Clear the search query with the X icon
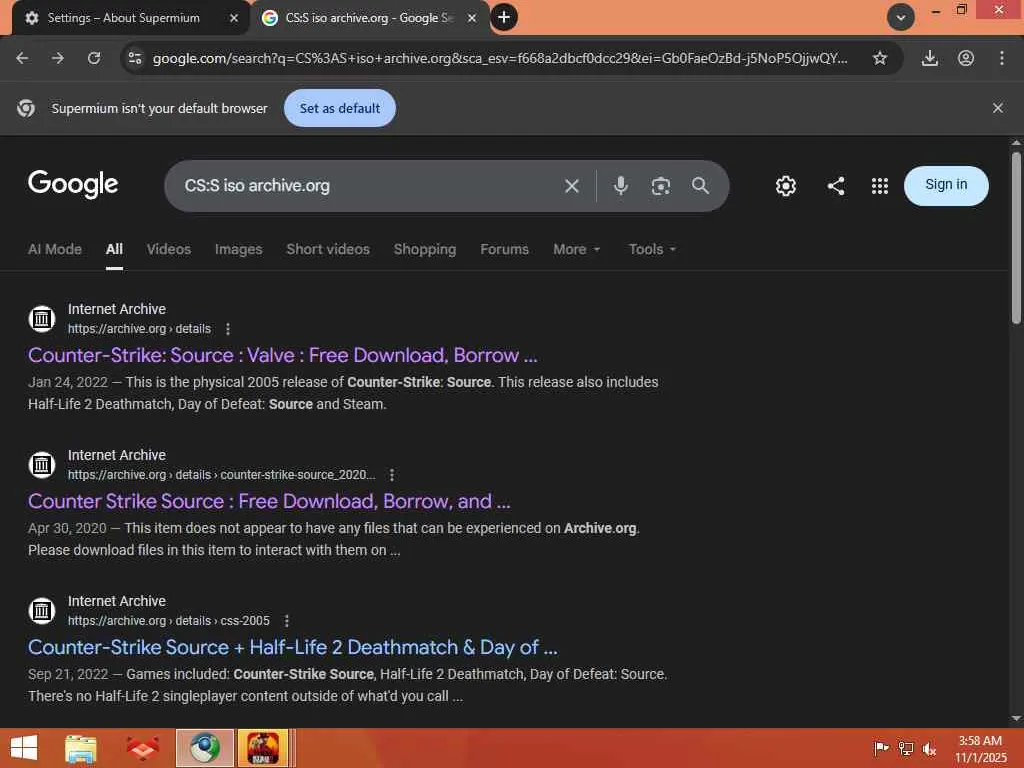 [571, 186]
